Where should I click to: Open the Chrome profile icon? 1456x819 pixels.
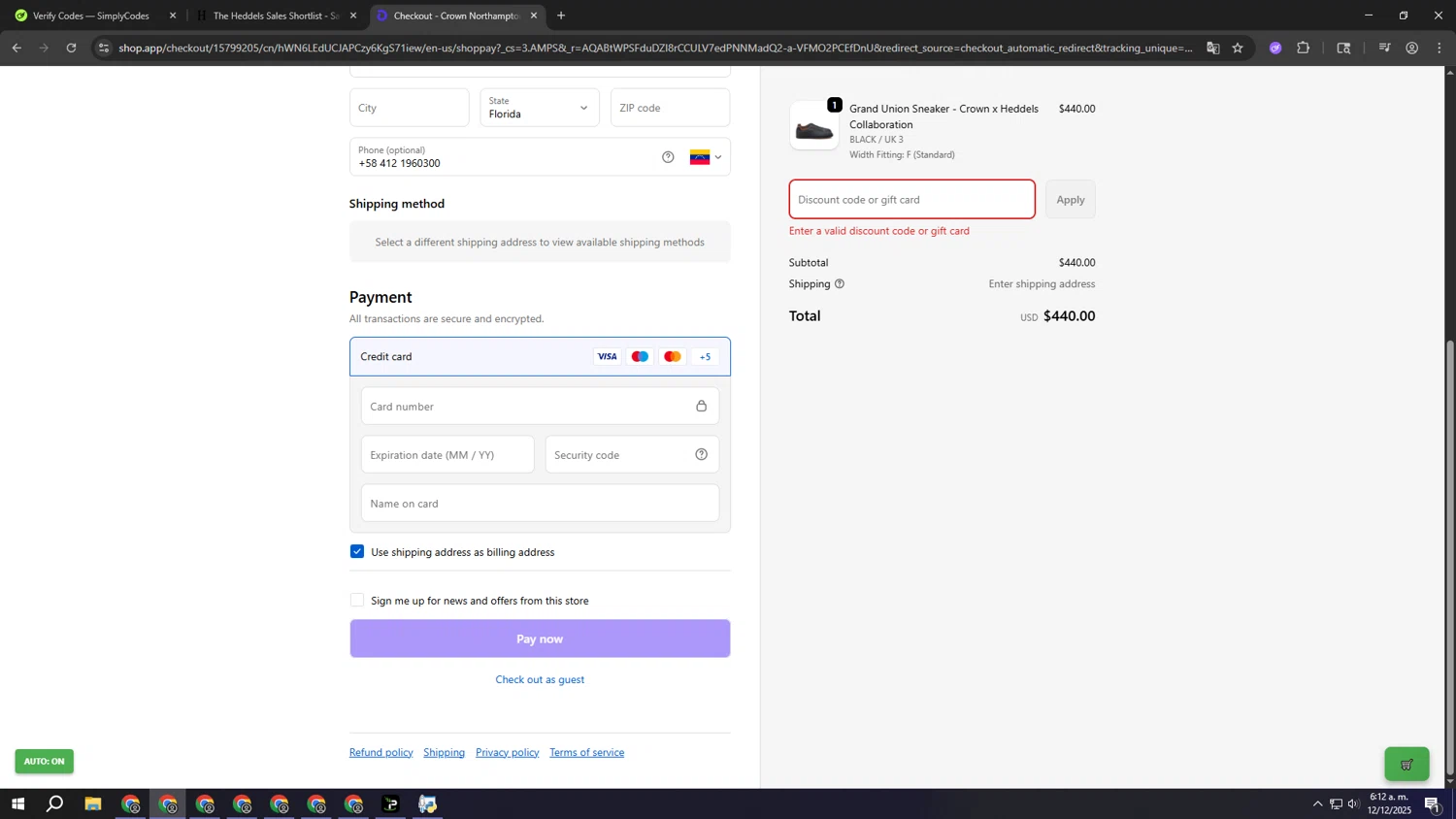point(1411,48)
